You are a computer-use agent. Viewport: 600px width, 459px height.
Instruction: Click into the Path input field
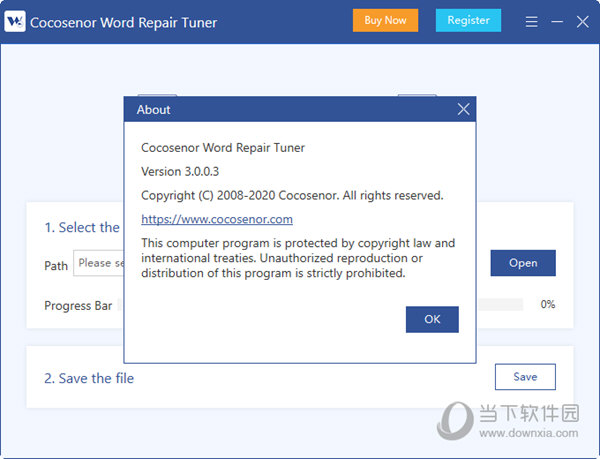pos(99,263)
